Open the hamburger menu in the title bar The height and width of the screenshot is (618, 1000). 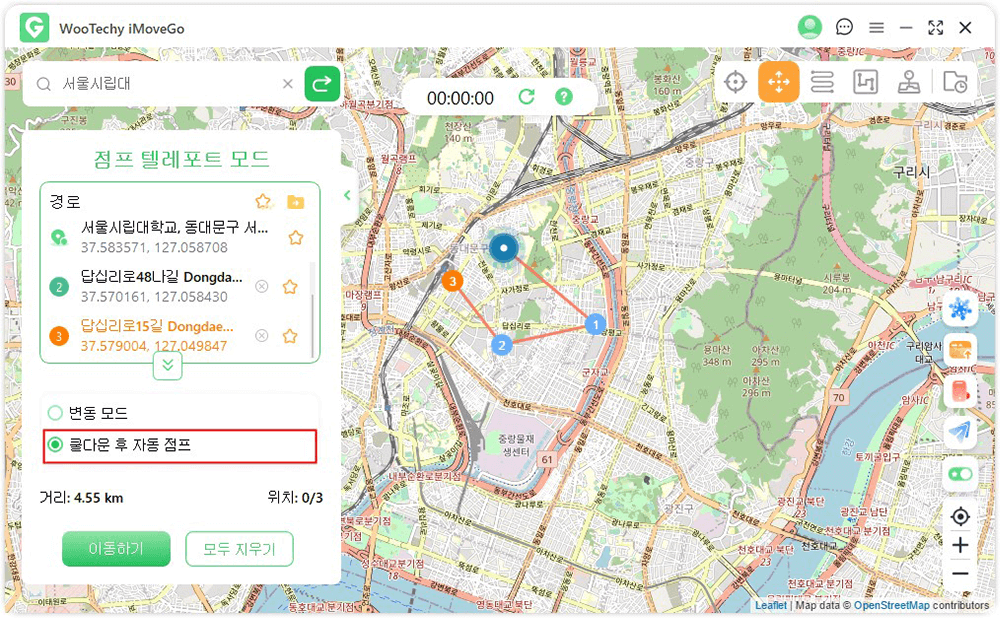(x=876, y=27)
